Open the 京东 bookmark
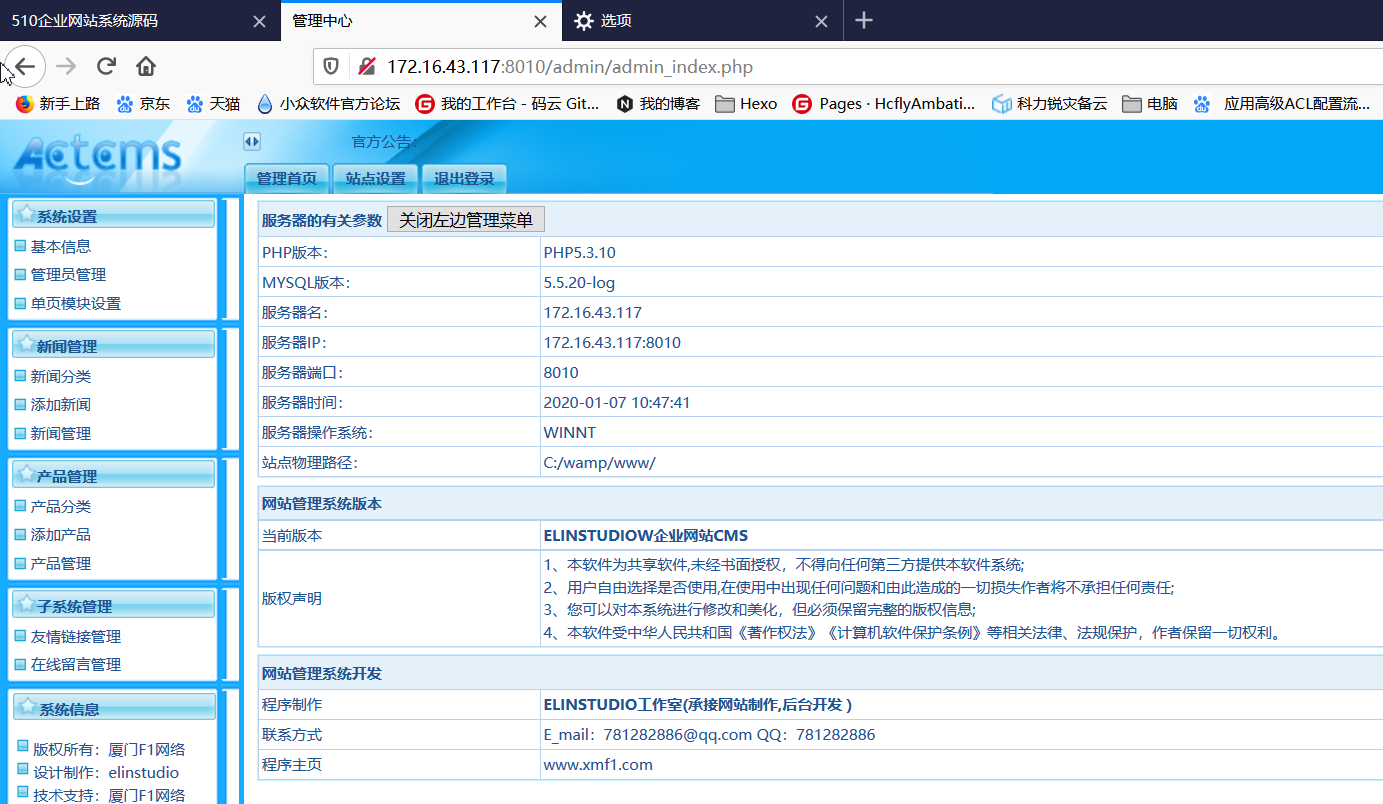 point(143,103)
